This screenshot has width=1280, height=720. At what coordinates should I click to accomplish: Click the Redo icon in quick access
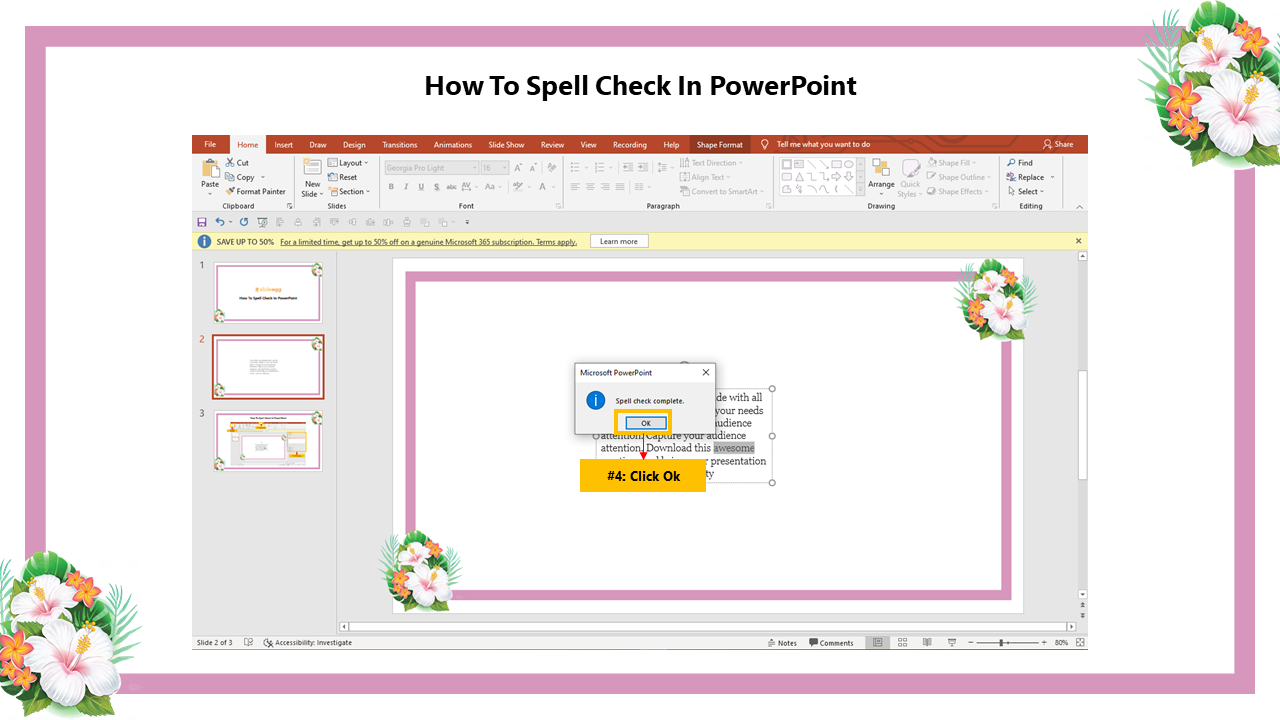[243, 222]
